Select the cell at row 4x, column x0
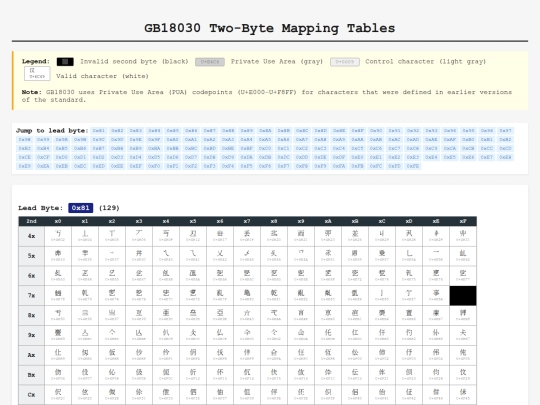 click(58, 236)
